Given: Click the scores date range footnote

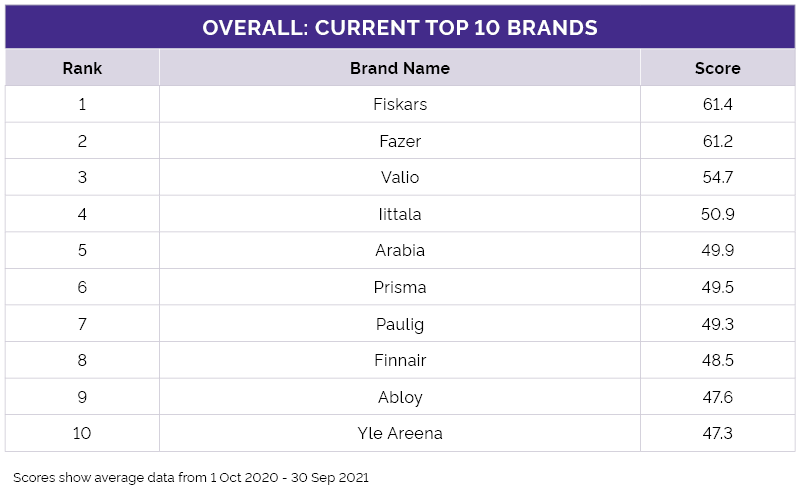Looking at the screenshot, I should 191,478.
